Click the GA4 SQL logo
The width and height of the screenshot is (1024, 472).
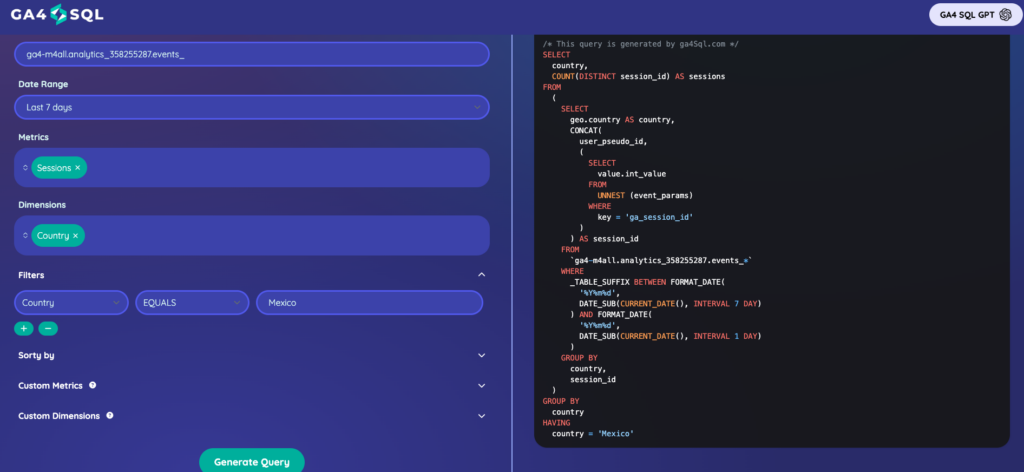tap(57, 14)
